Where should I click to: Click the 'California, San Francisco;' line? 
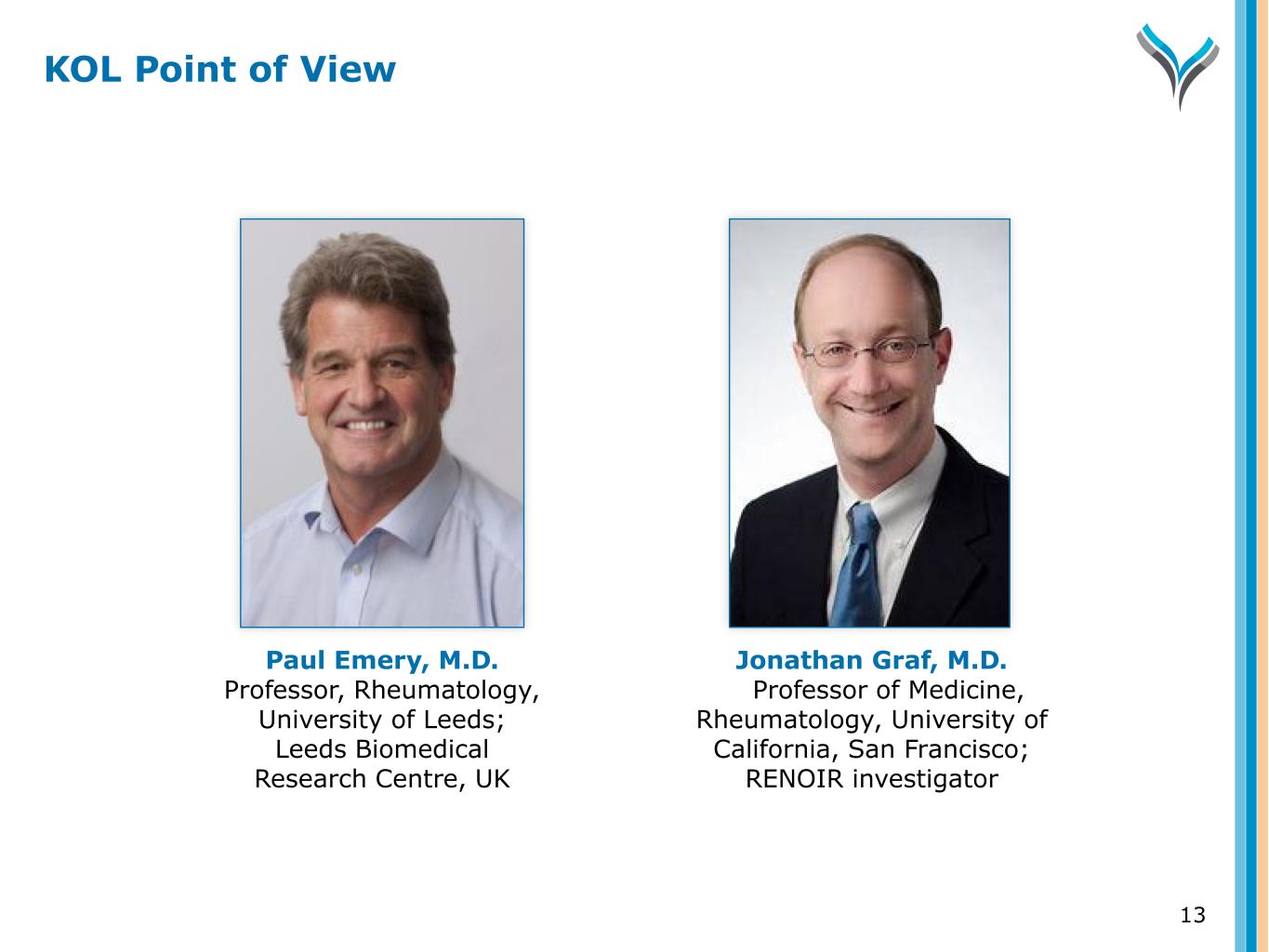pyautogui.click(x=871, y=749)
